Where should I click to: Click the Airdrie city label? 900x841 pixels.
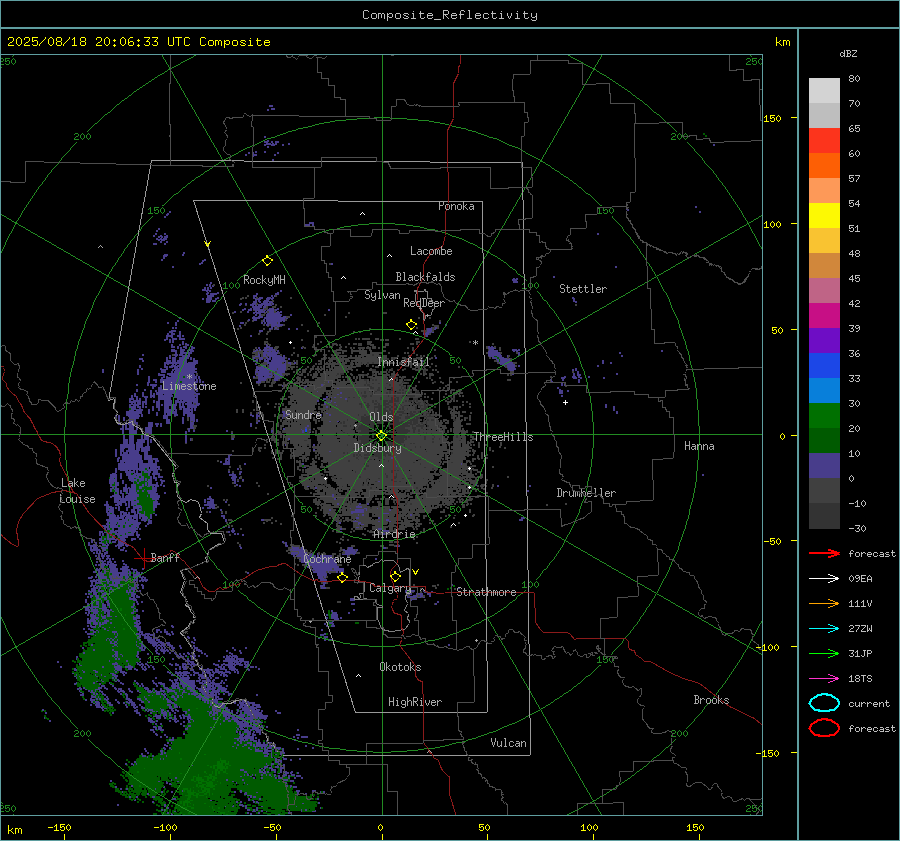(x=394, y=534)
